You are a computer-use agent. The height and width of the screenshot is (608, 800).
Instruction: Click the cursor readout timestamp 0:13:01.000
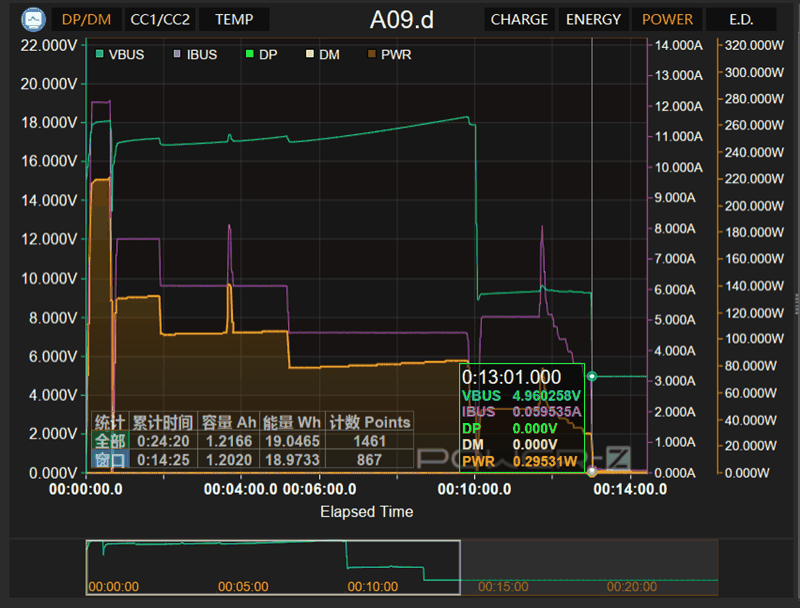point(511,377)
